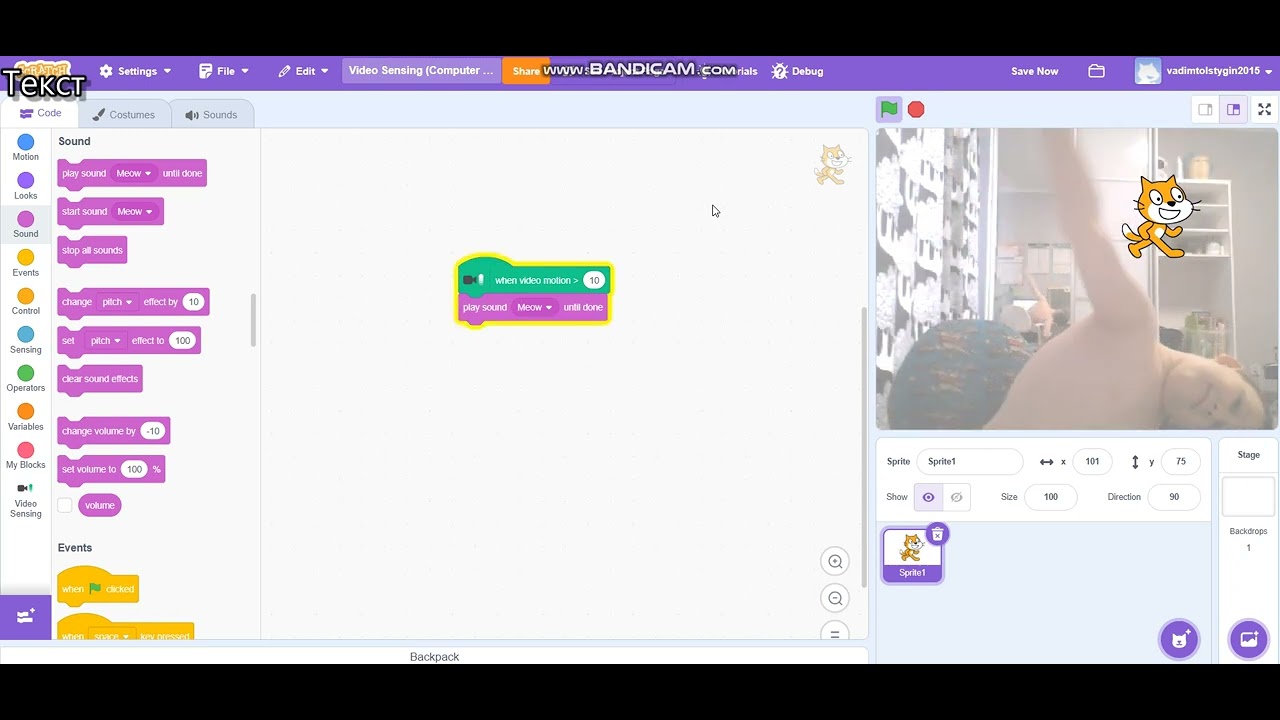Expand pitch dropdown in change effect block
Image resolution: width=1280 pixels, height=720 pixels.
(x=116, y=302)
